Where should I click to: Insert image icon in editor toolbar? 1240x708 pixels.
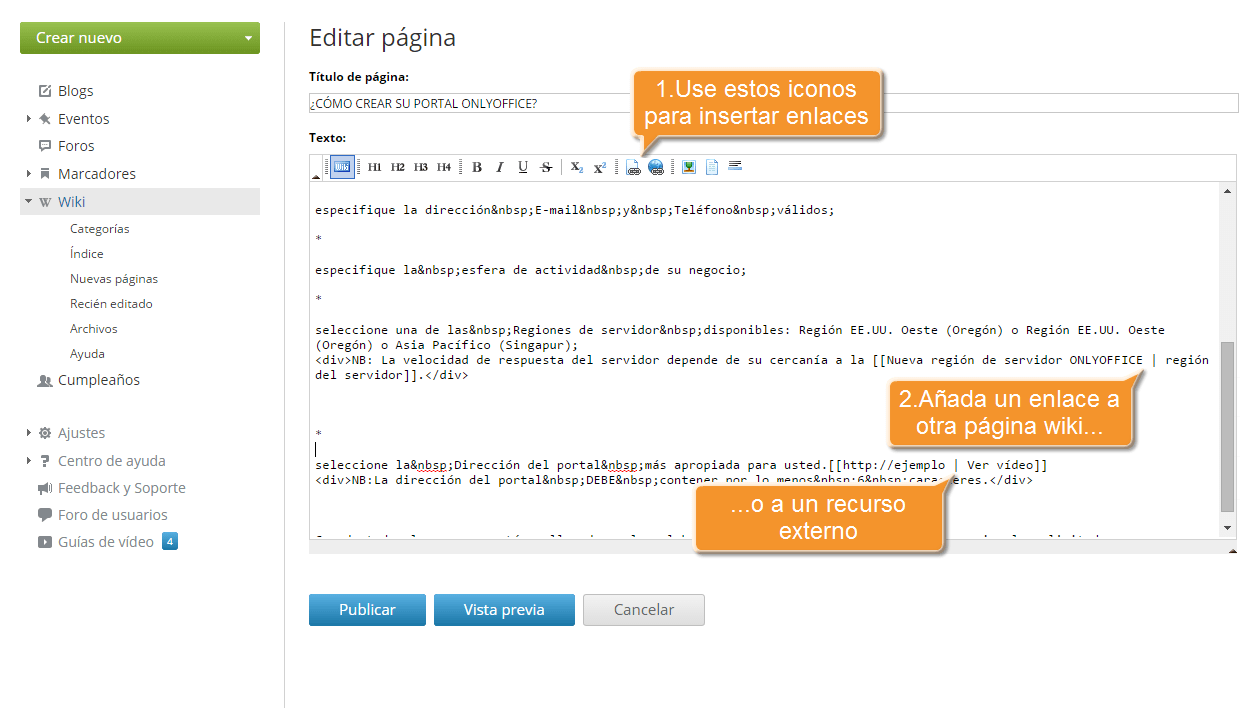point(689,167)
